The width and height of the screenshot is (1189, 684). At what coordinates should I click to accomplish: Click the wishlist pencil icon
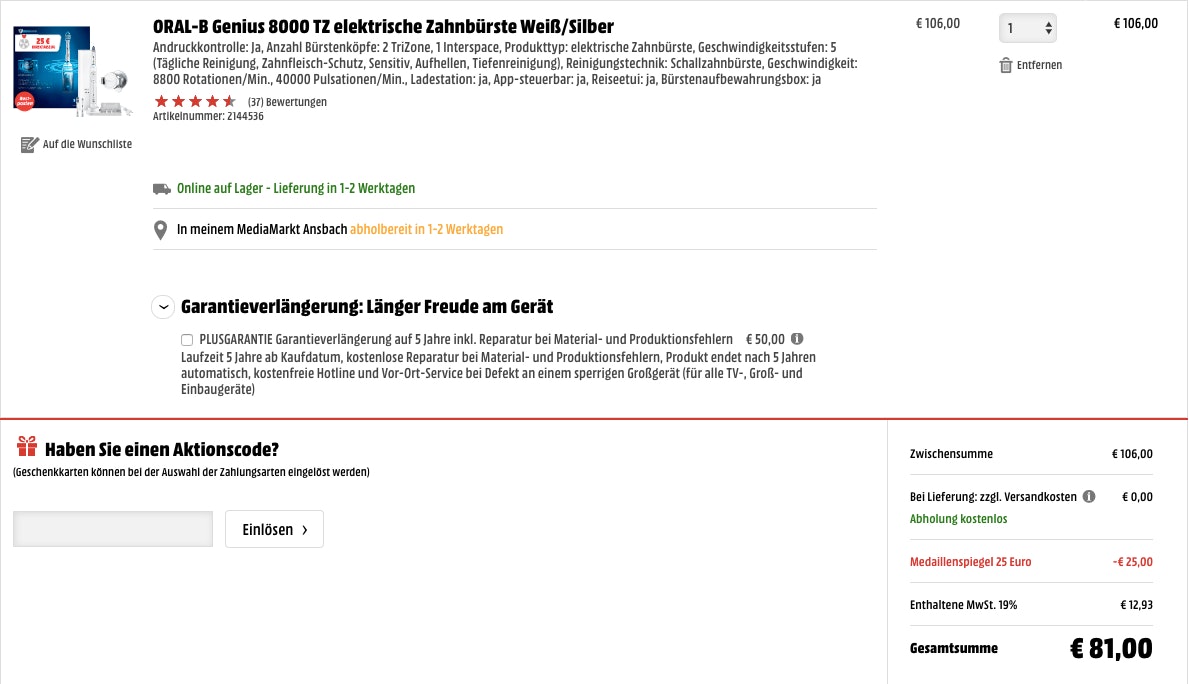pyautogui.click(x=29, y=144)
